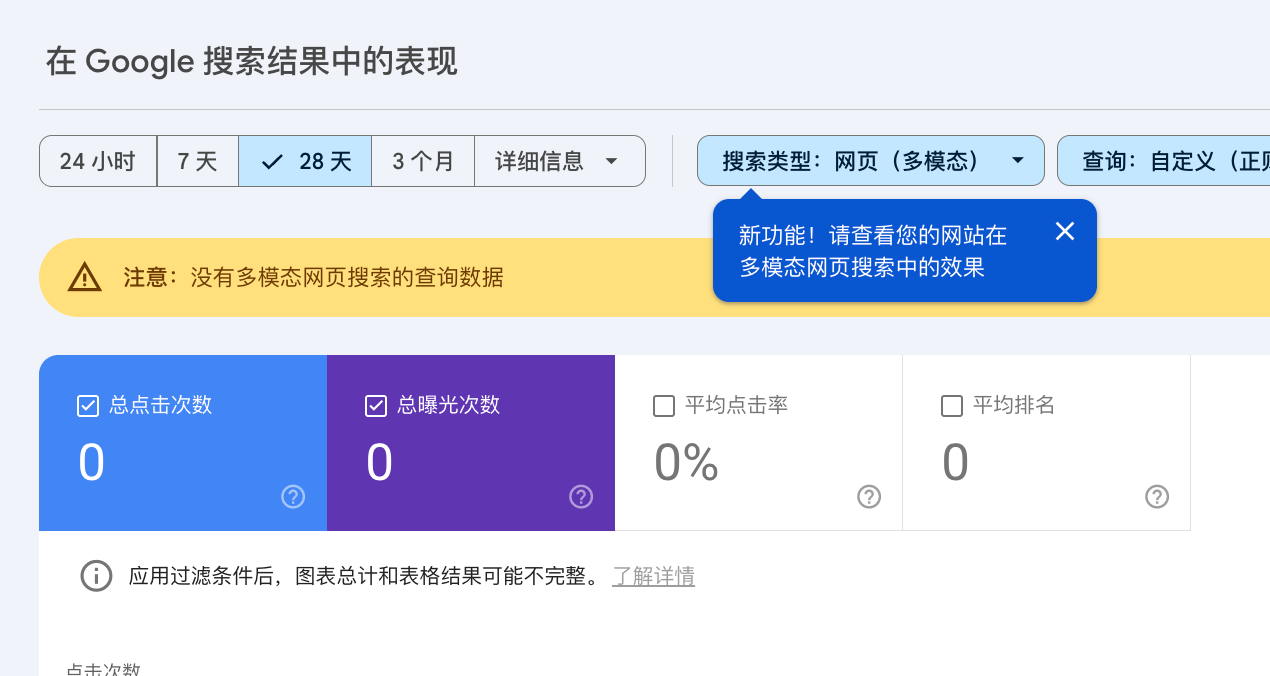
Task: Enable the 平均点击率 checkbox
Action: [664, 406]
